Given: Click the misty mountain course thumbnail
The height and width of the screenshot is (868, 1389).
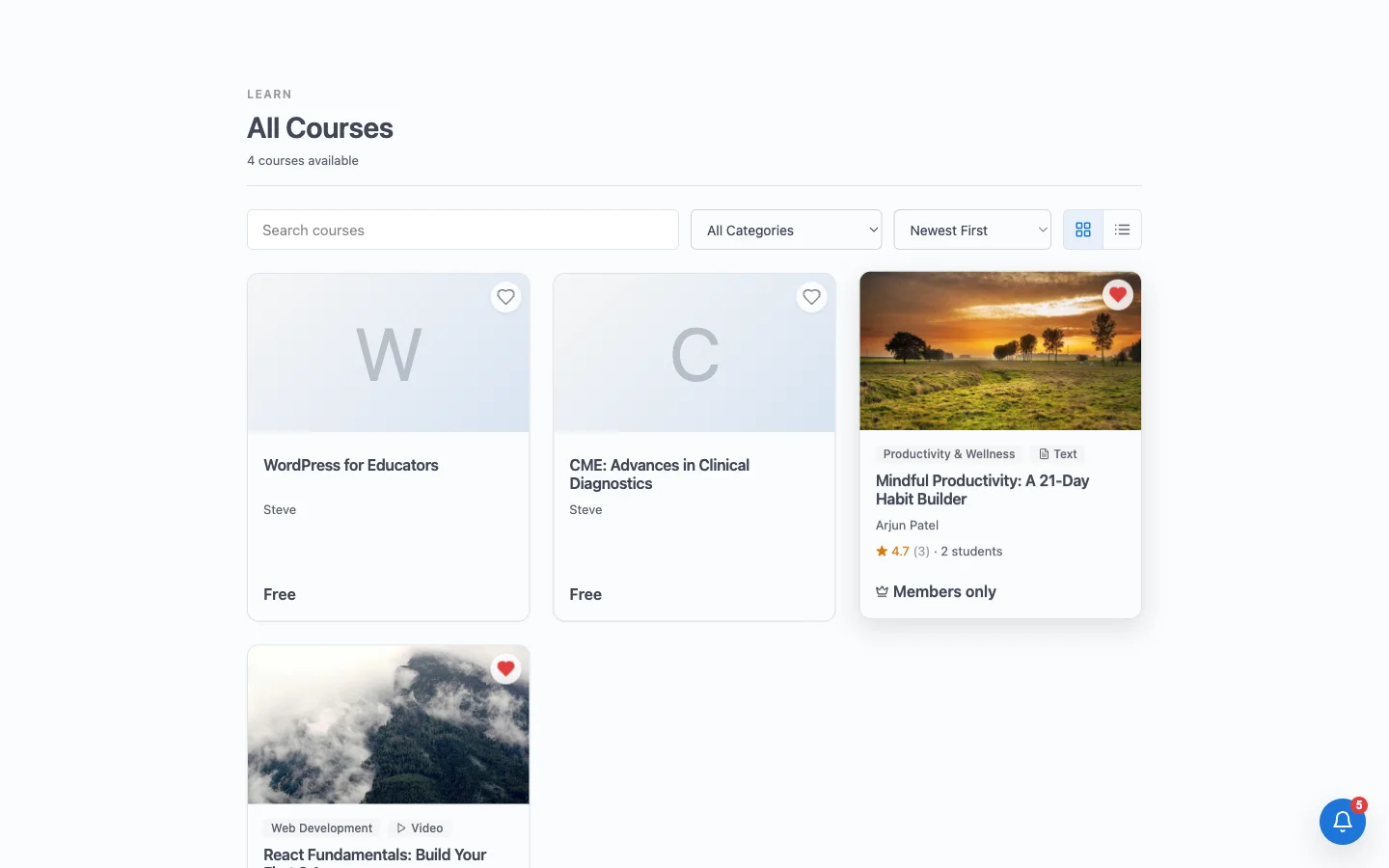Looking at the screenshot, I should pos(389,724).
